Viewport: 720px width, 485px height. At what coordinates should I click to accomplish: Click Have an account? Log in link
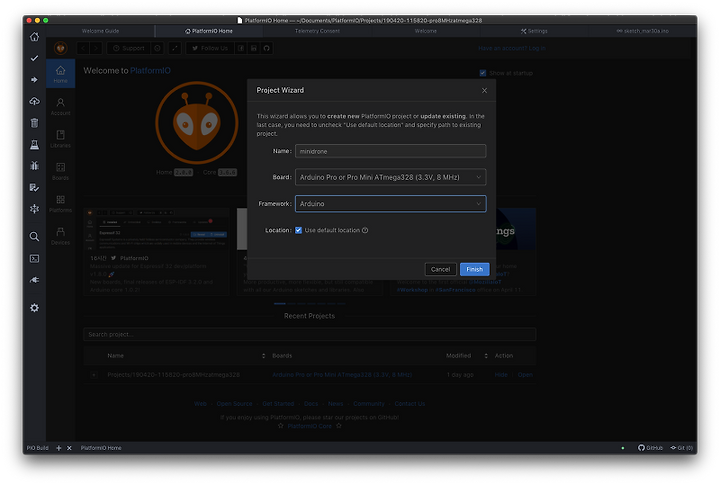click(512, 48)
